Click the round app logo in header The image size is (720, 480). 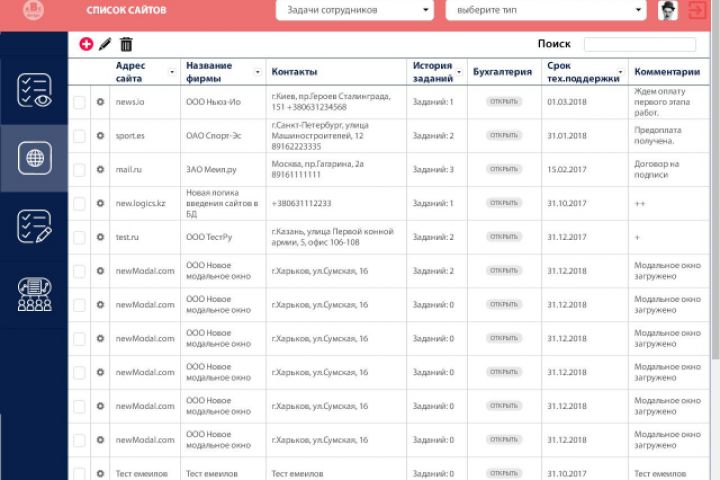[34, 9]
